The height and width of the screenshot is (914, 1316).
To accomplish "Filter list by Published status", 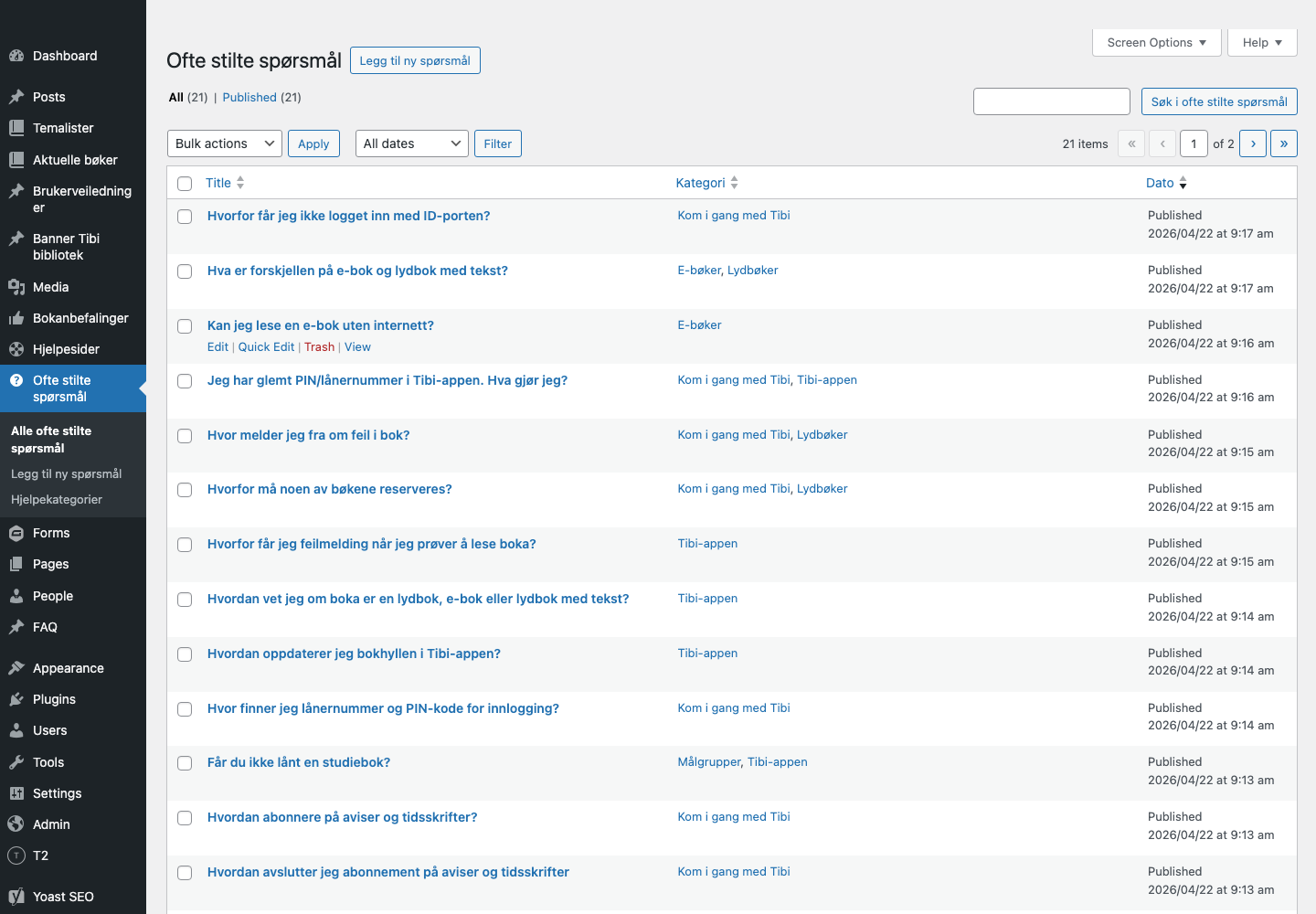I will click(x=249, y=97).
